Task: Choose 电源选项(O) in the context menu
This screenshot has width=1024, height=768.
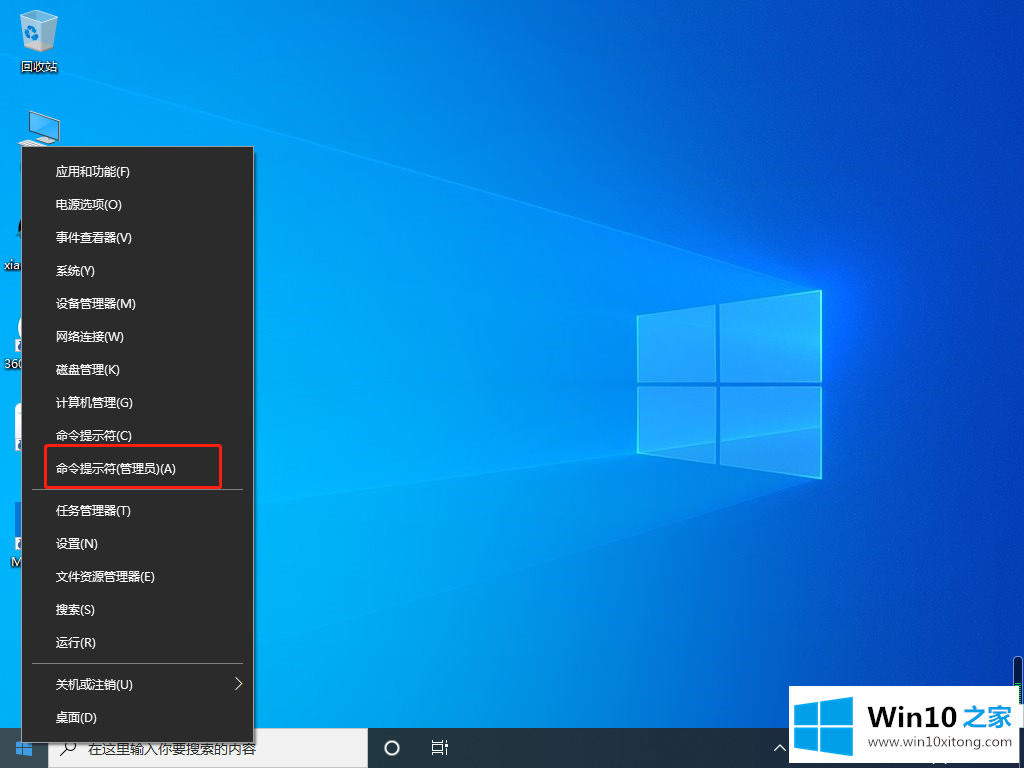Action: click(89, 205)
